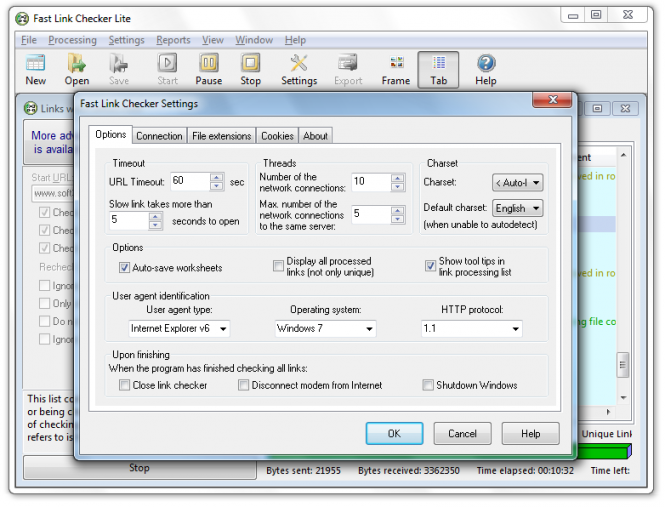
Task: Click the Help toolbar icon
Action: coord(486,70)
